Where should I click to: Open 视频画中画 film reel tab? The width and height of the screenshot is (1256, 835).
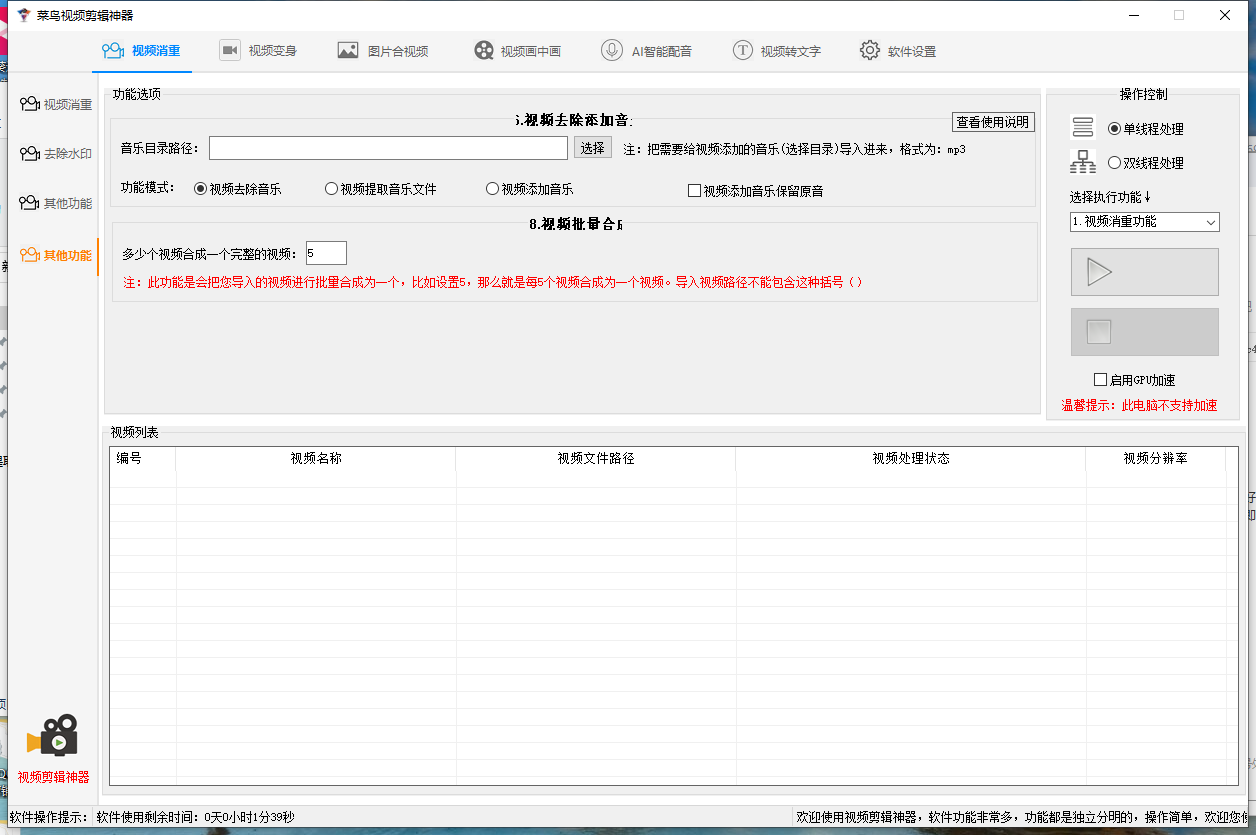pos(517,51)
